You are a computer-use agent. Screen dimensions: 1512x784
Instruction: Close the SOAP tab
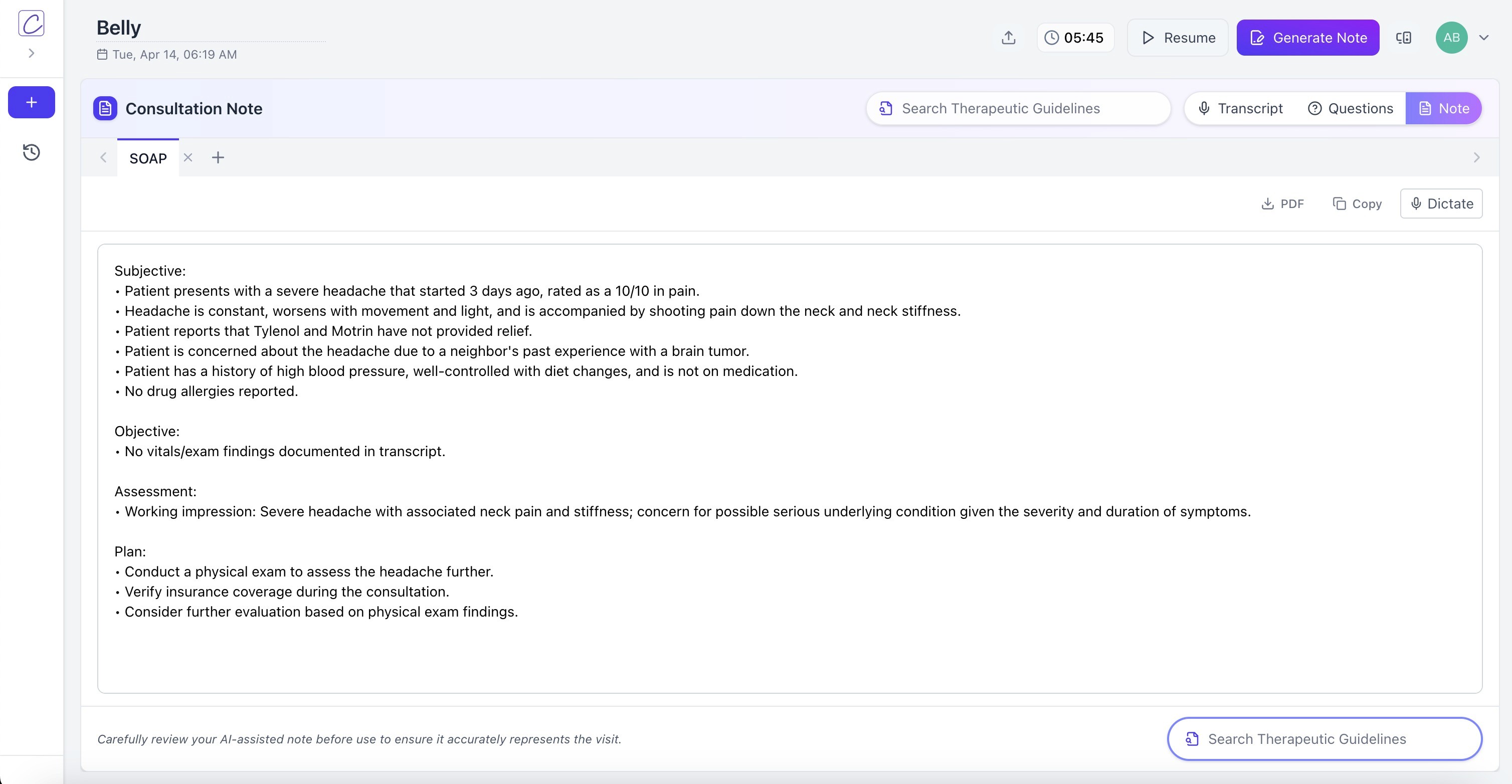coord(188,157)
